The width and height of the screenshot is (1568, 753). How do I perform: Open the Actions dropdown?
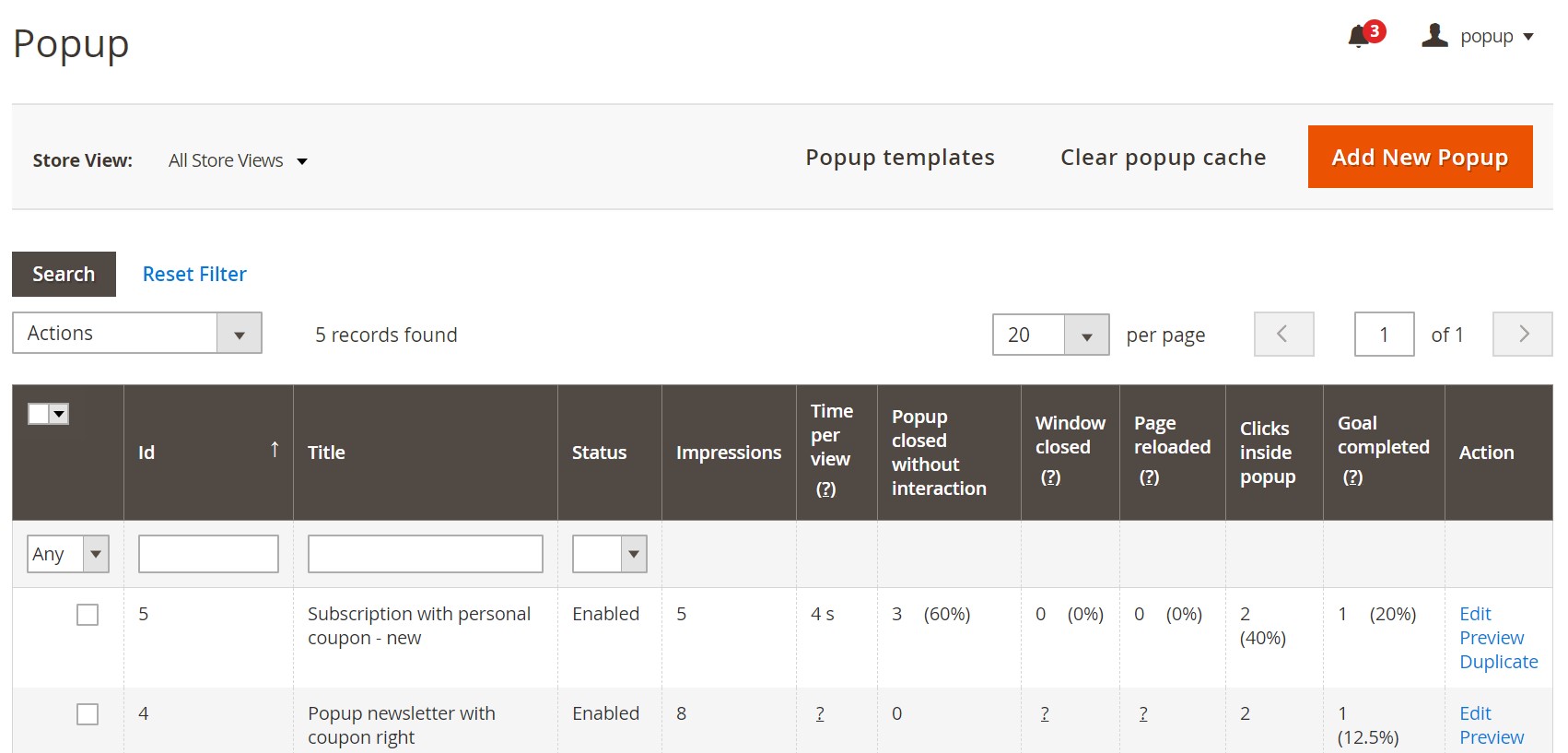tap(137, 334)
